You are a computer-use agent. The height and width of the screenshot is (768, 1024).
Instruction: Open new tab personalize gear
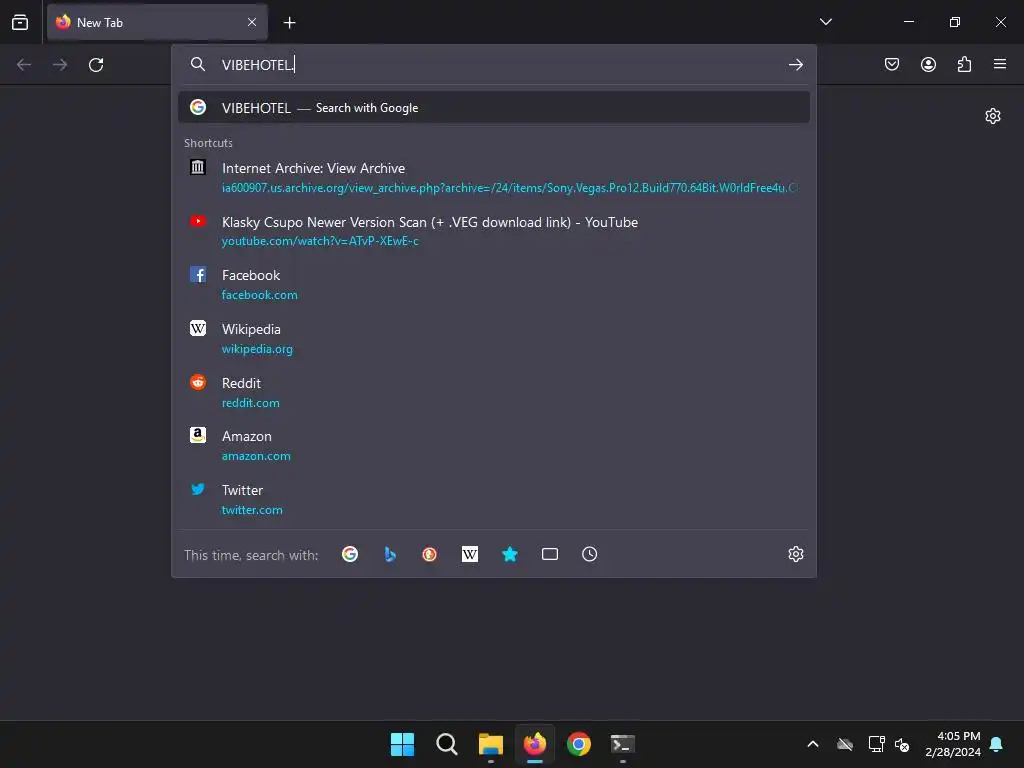993,116
